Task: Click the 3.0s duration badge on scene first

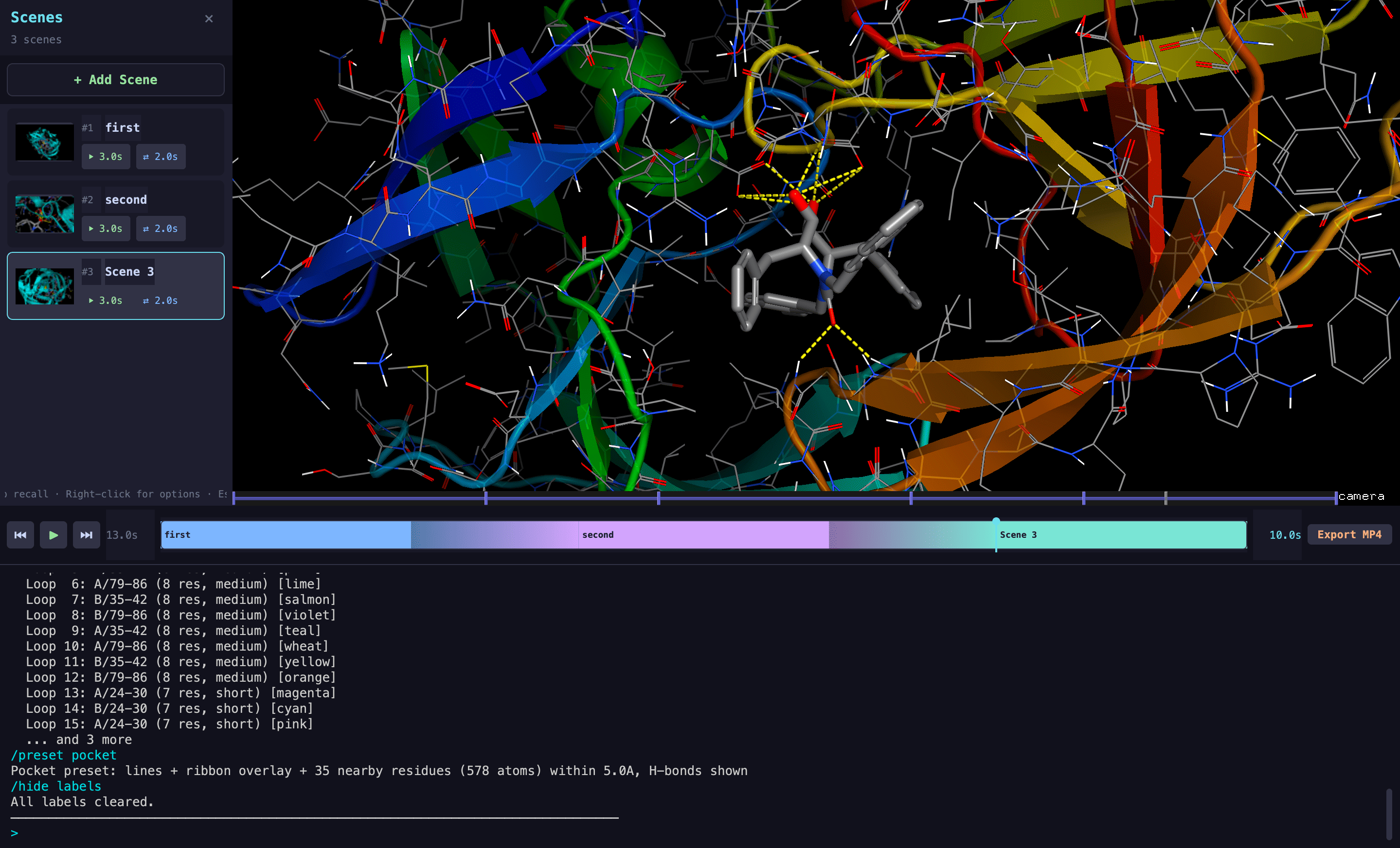Action: (x=106, y=156)
